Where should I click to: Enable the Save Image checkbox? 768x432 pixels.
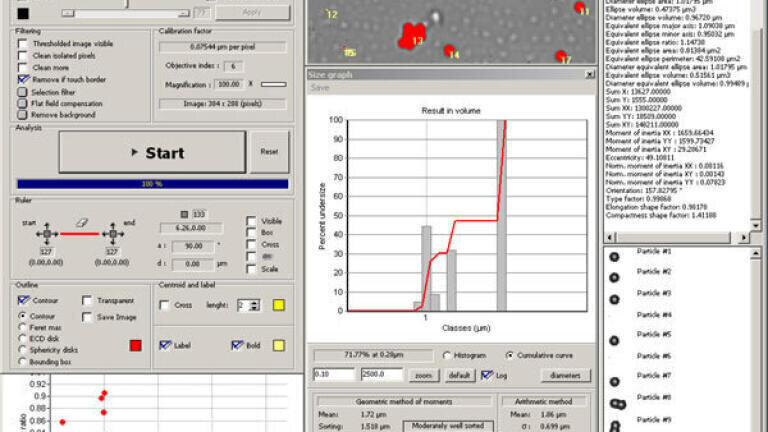point(87,317)
